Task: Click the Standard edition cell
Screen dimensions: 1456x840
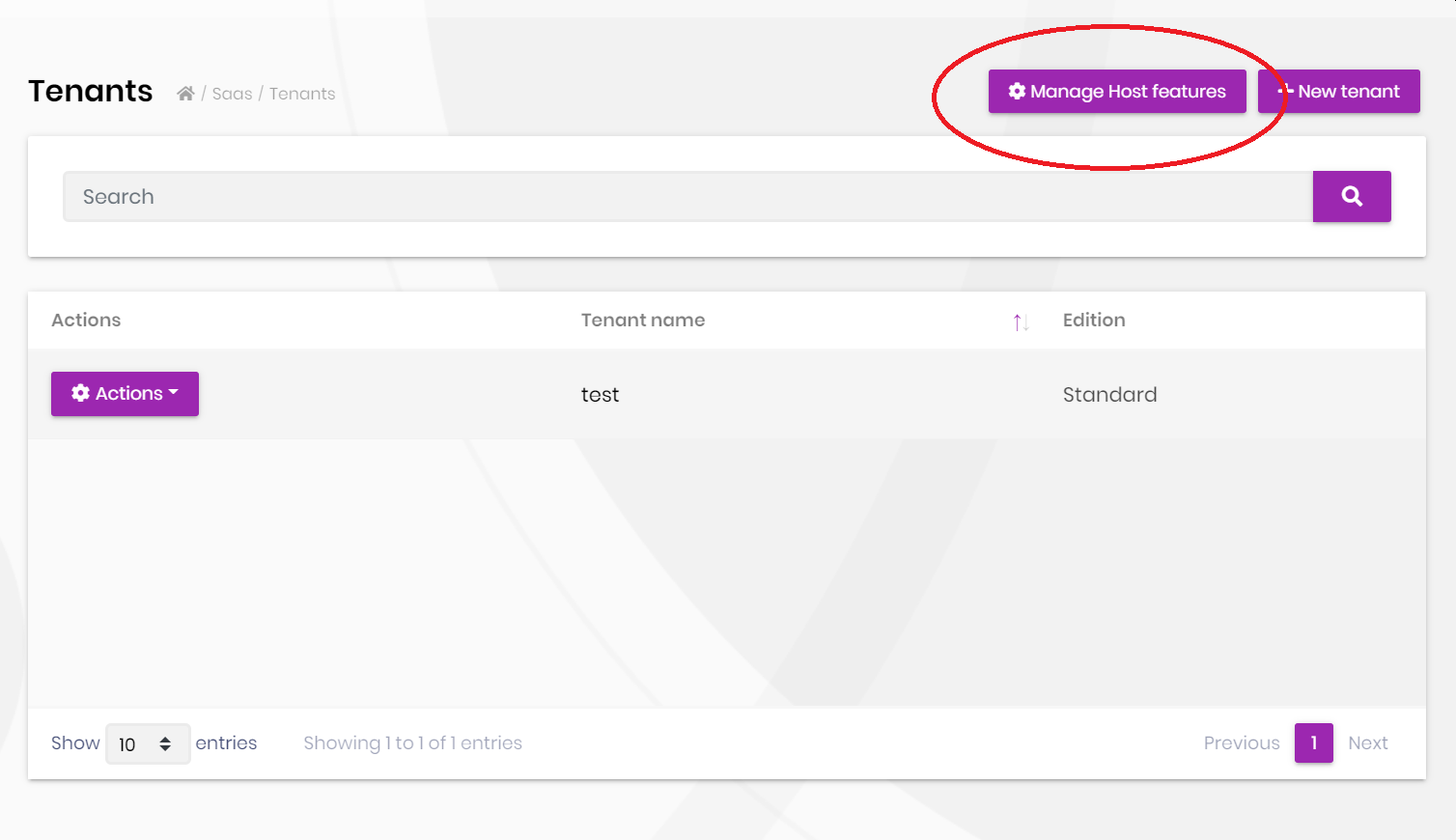Action: tap(1109, 395)
